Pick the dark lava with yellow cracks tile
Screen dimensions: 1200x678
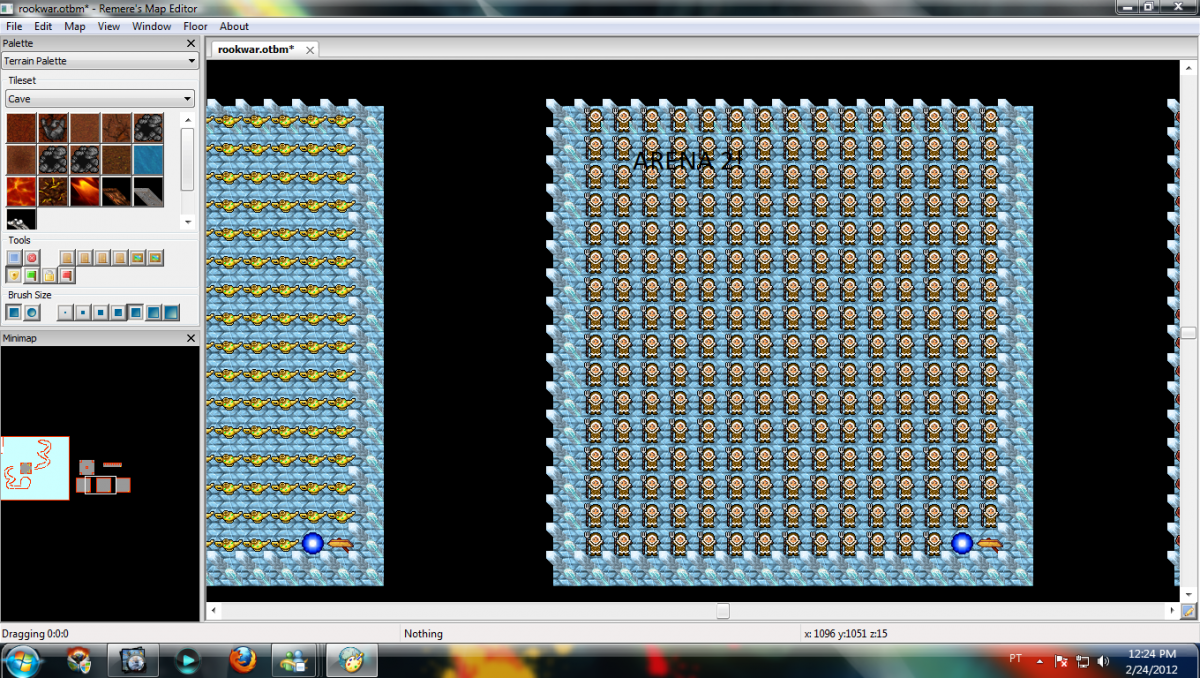pyautogui.click(x=53, y=192)
